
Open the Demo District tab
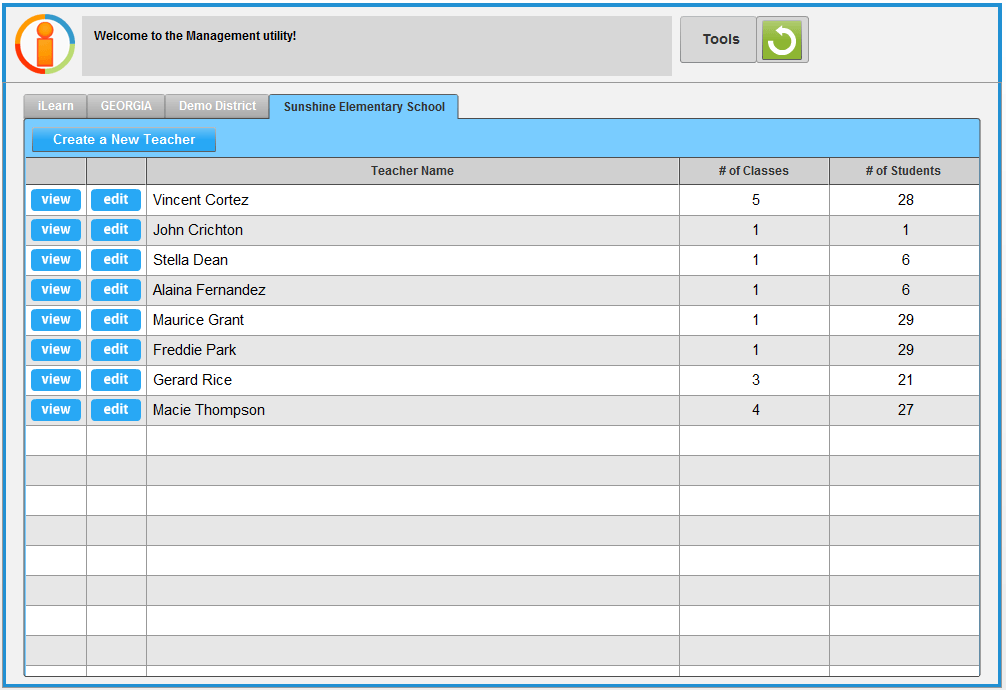[x=217, y=106]
